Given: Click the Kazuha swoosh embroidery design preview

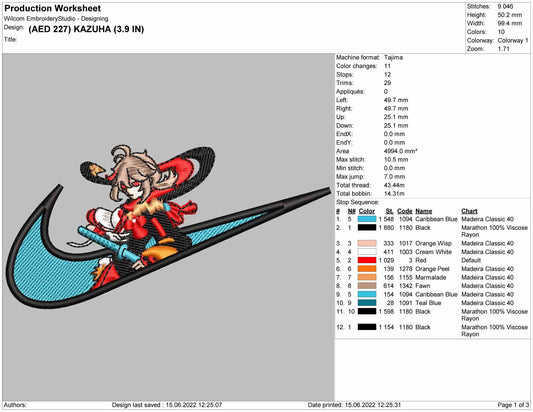Looking at the screenshot, I should click(168, 227).
